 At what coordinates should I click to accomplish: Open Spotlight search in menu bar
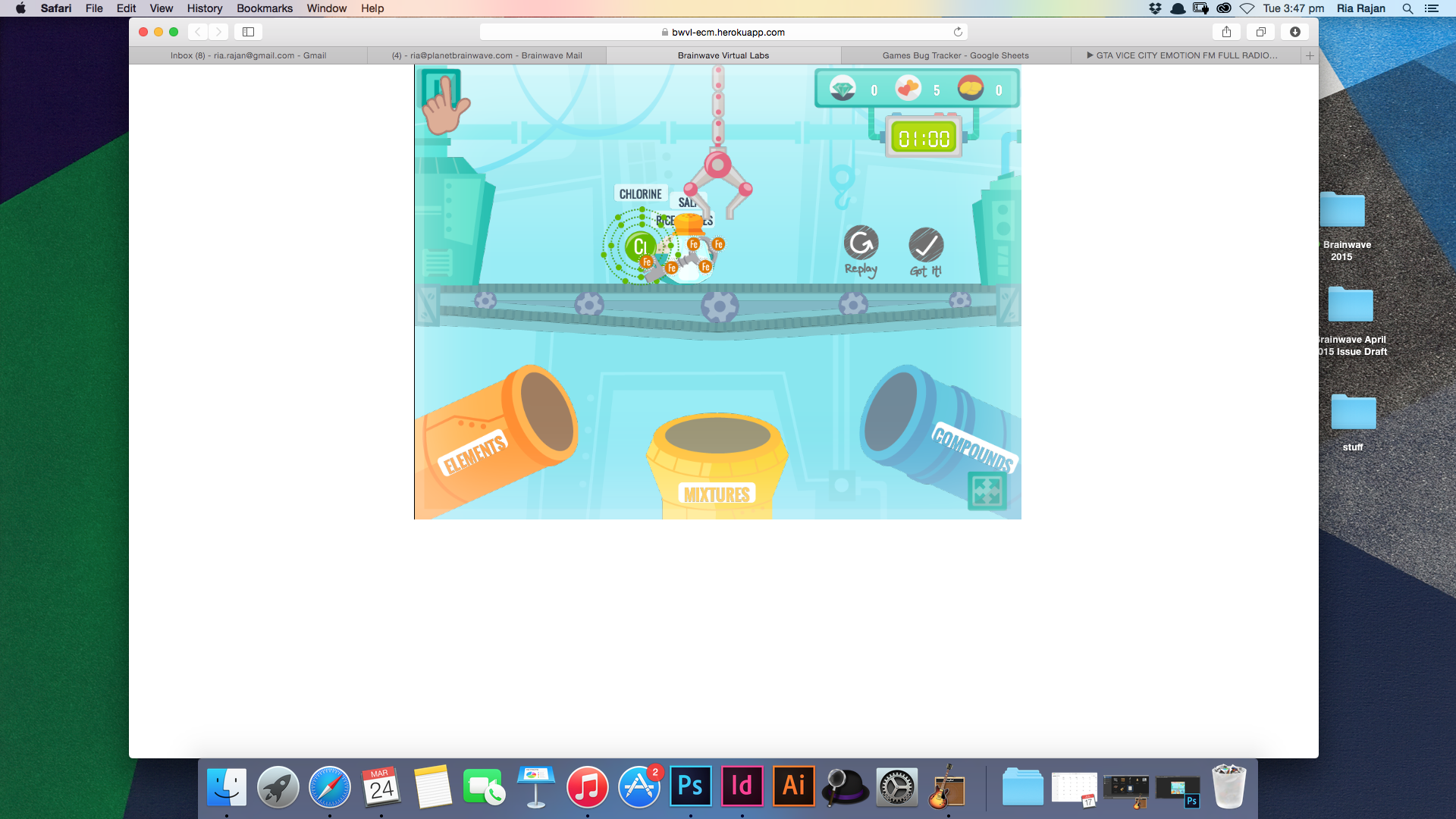click(1407, 8)
